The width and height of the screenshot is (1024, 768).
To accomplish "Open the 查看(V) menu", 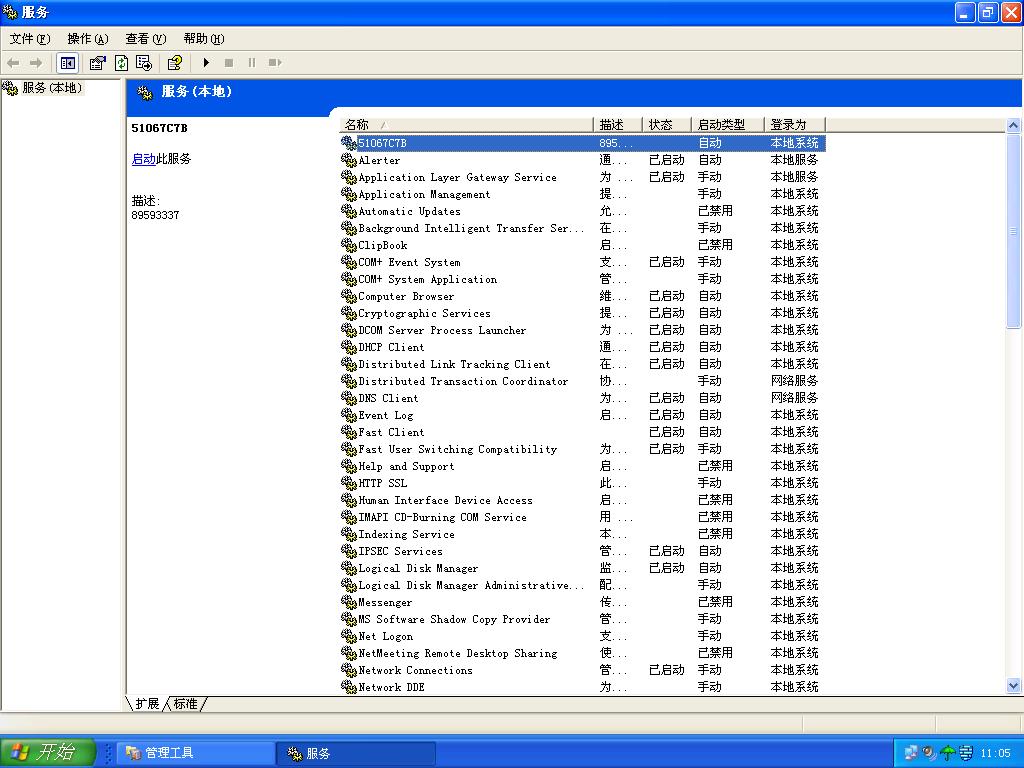I will pos(145,39).
